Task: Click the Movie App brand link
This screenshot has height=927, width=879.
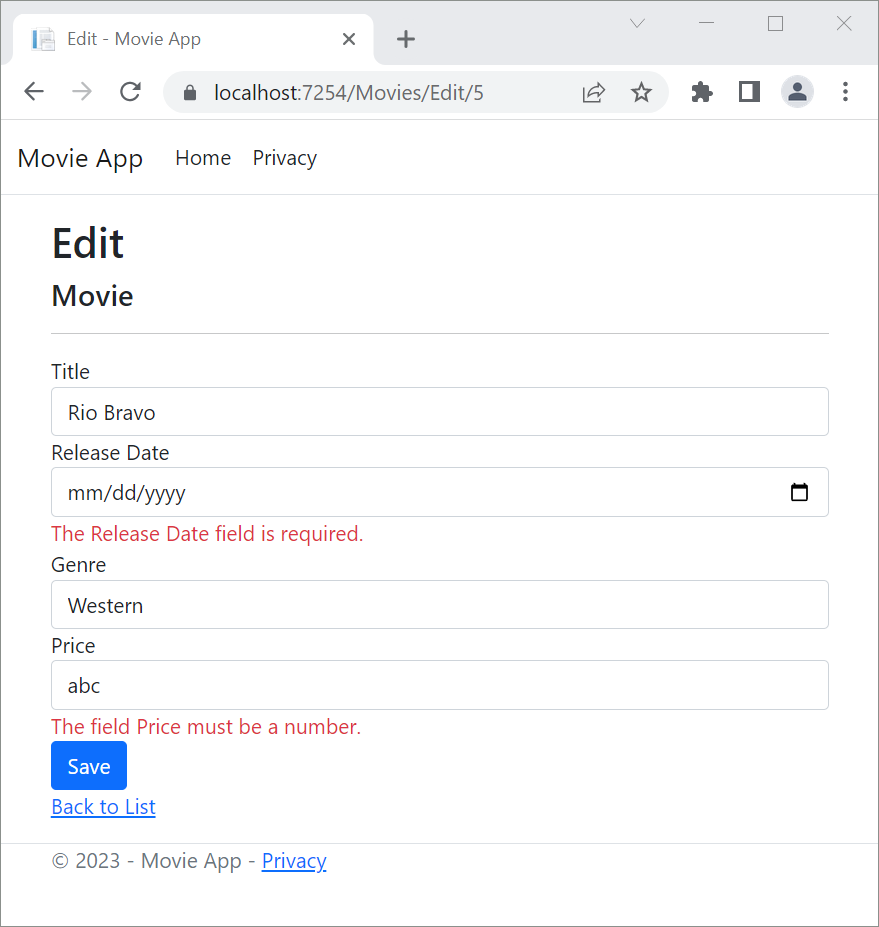Action: click(x=80, y=158)
